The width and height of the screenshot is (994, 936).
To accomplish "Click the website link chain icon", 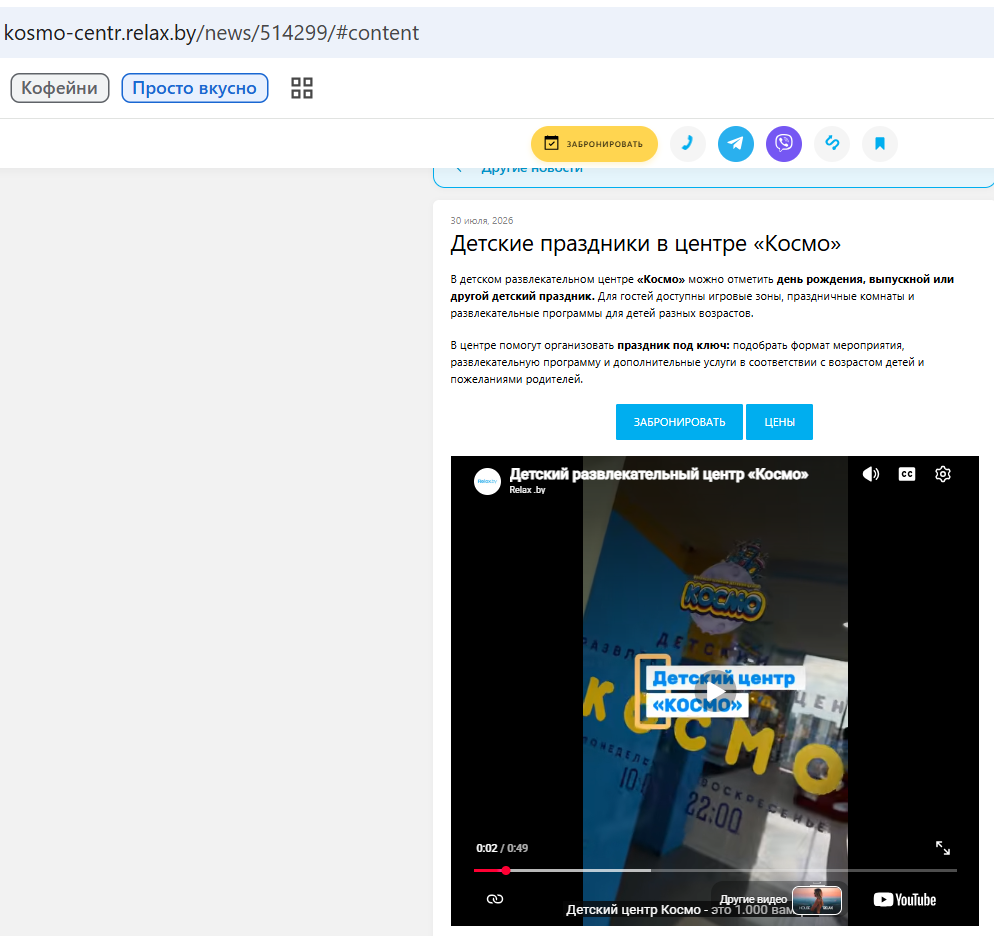I will tap(832, 144).
